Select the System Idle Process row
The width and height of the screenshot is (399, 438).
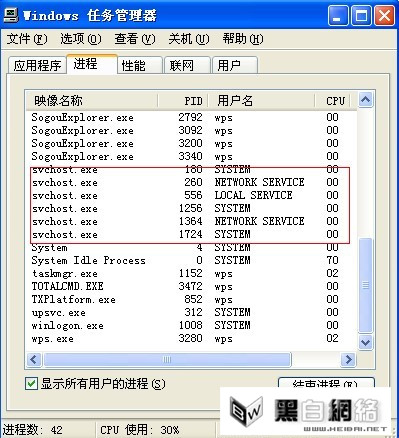click(x=192, y=260)
